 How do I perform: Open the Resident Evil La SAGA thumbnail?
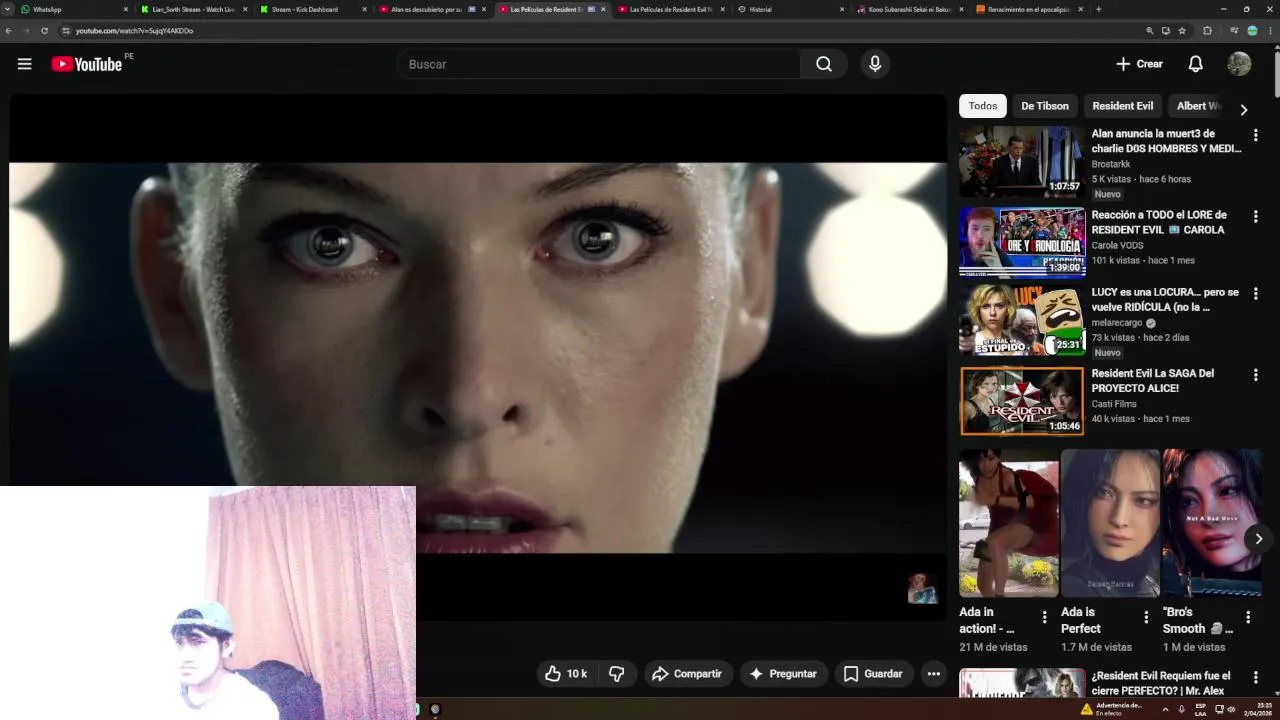[1022, 401]
